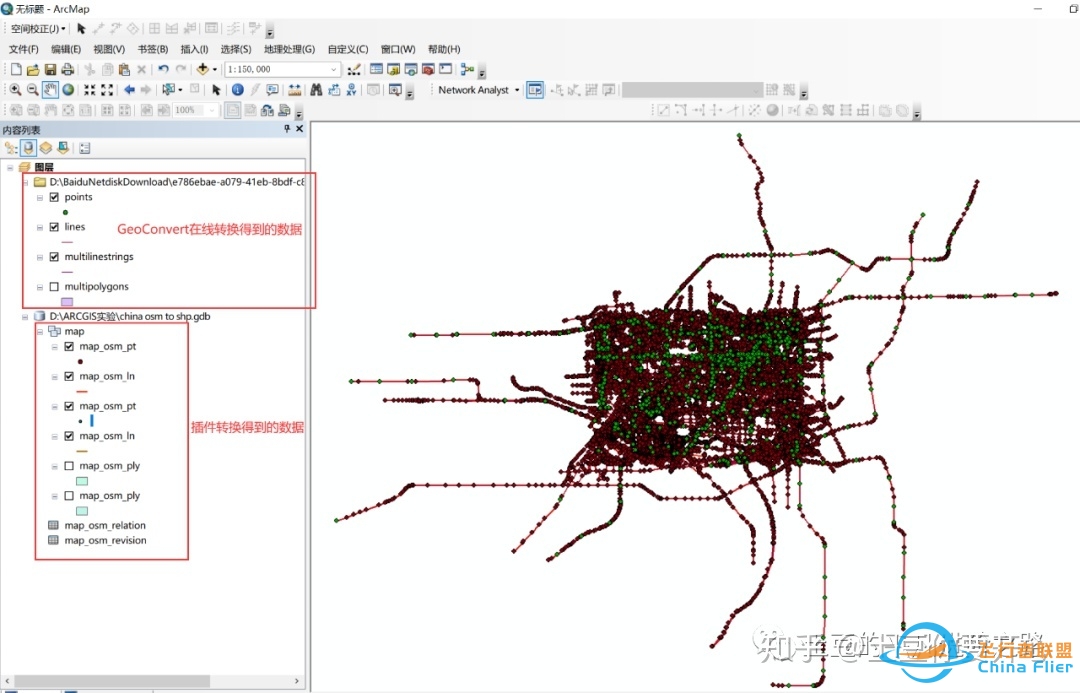Open the 地理处理(G) menu
This screenshot has width=1080, height=693.
click(x=289, y=49)
